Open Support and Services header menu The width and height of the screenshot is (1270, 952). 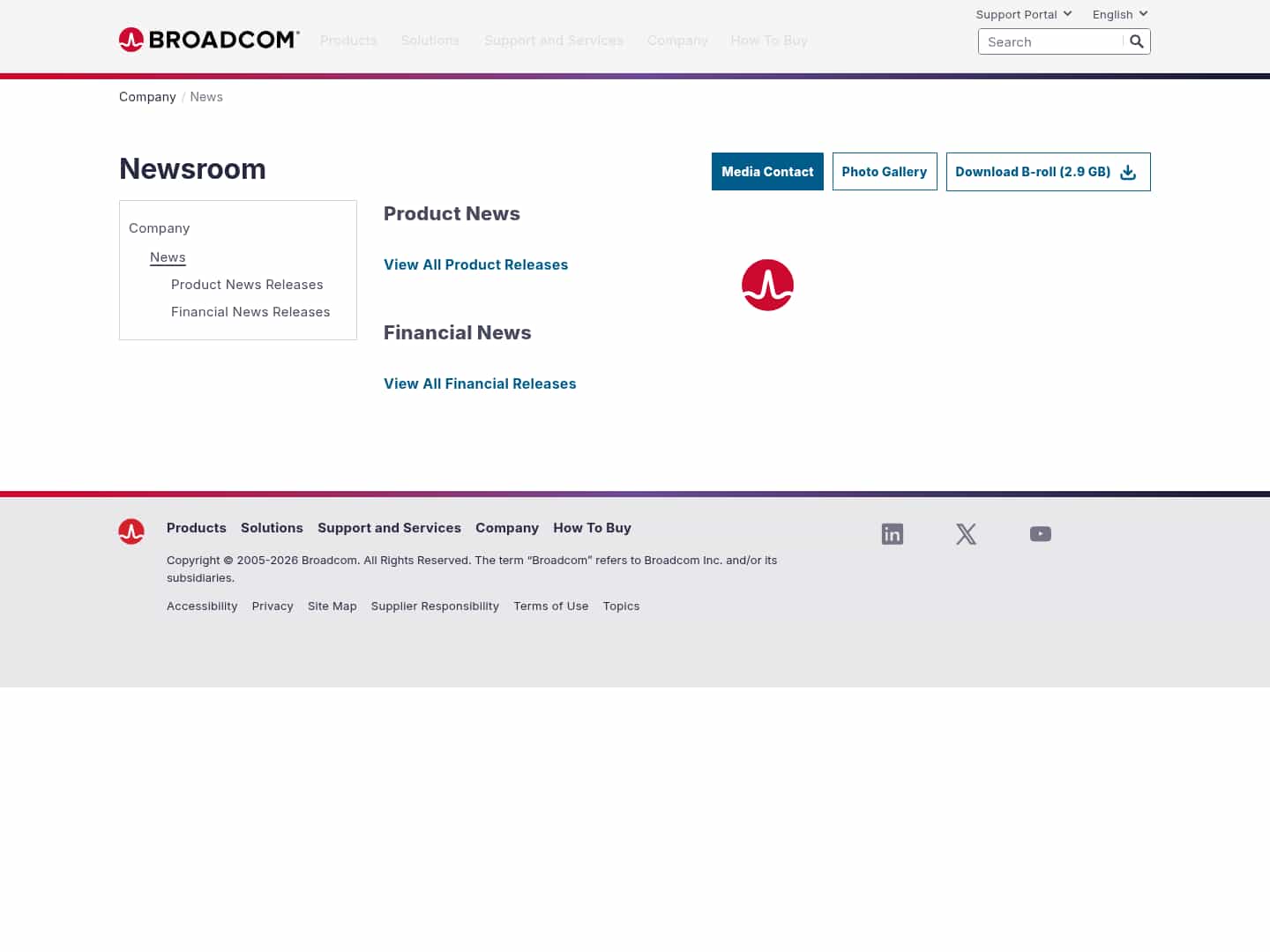[x=554, y=41]
